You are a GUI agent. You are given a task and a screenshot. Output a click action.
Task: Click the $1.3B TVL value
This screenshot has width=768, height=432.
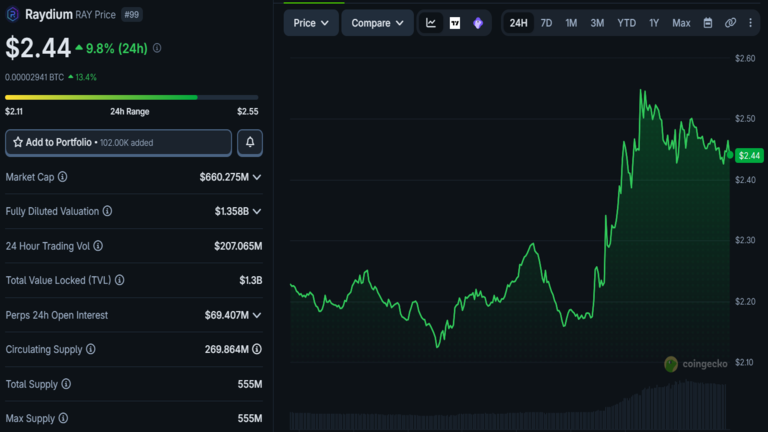pyautogui.click(x=251, y=280)
